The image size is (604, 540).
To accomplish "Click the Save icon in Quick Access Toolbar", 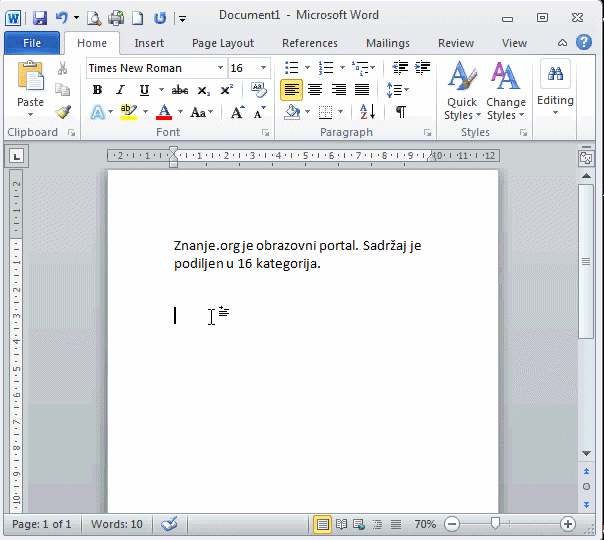I will point(40,18).
